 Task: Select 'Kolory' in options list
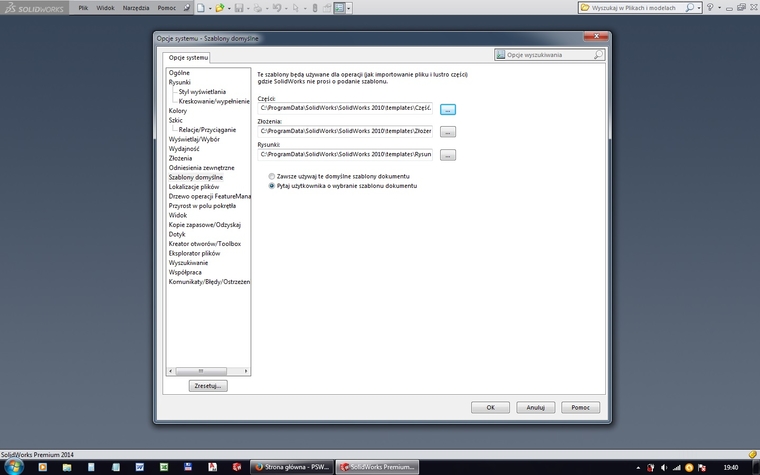177,111
